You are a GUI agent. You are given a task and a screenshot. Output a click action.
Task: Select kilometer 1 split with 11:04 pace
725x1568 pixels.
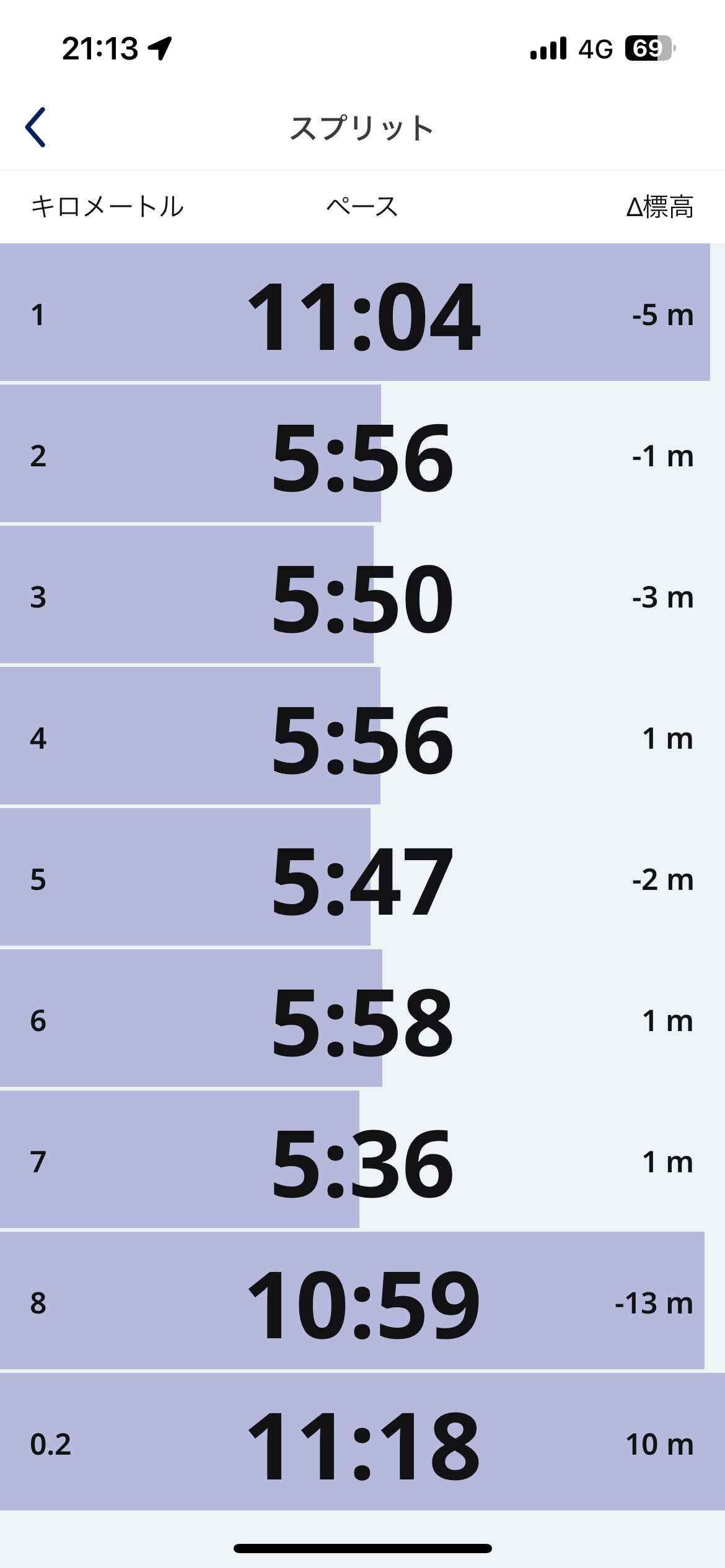[362, 313]
